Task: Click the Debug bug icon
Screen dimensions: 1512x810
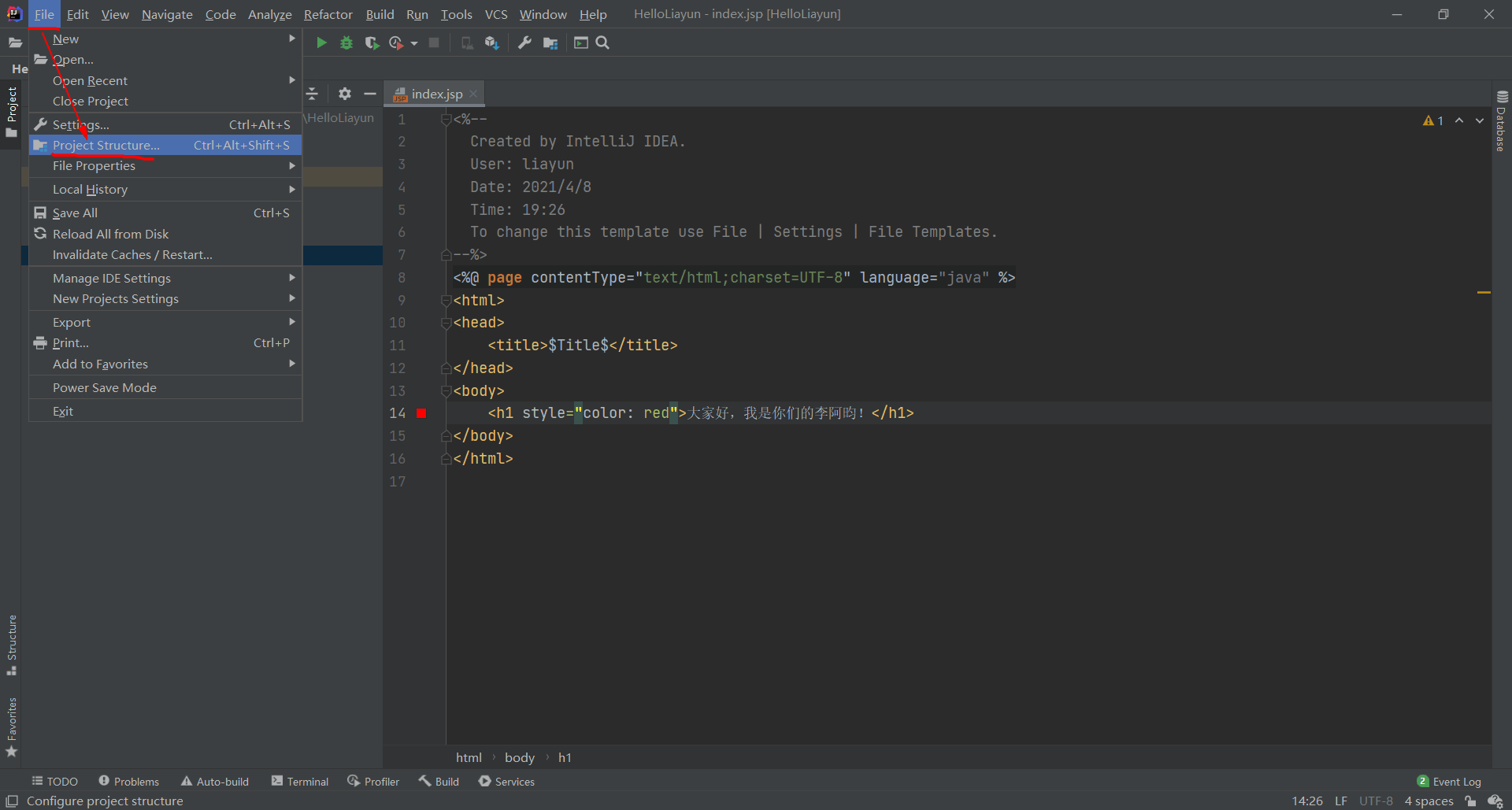Action: pyautogui.click(x=346, y=43)
